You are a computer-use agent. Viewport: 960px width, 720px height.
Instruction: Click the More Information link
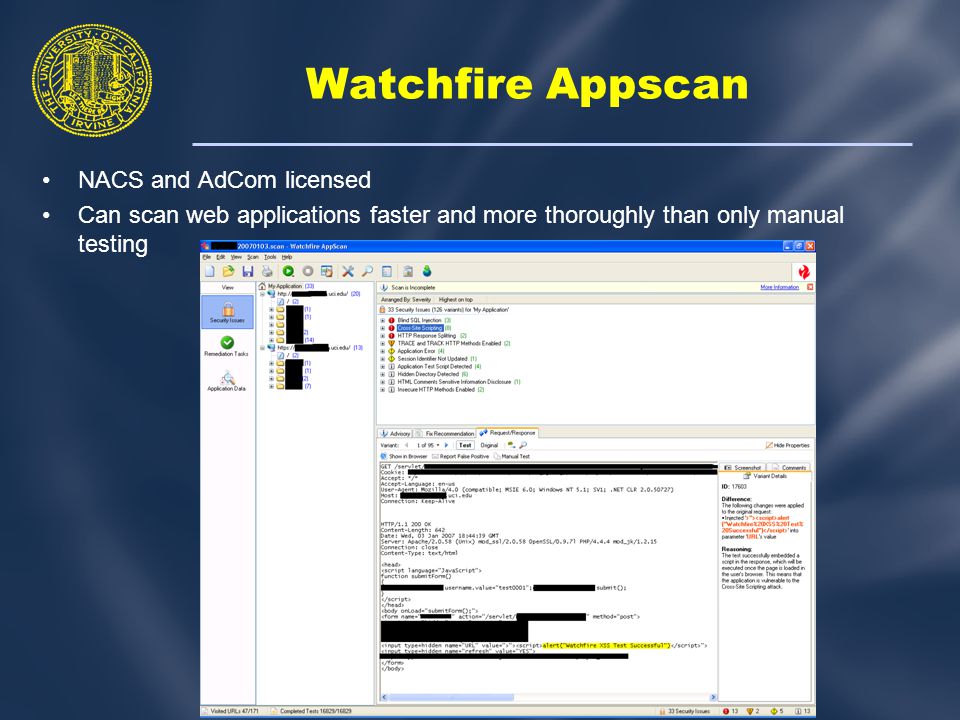[x=779, y=287]
